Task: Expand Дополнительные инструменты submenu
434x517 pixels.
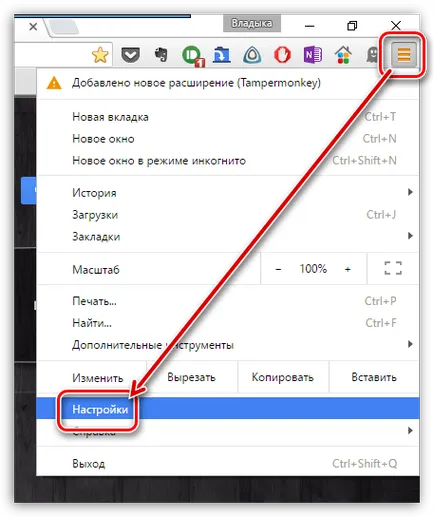Action: coord(227,345)
